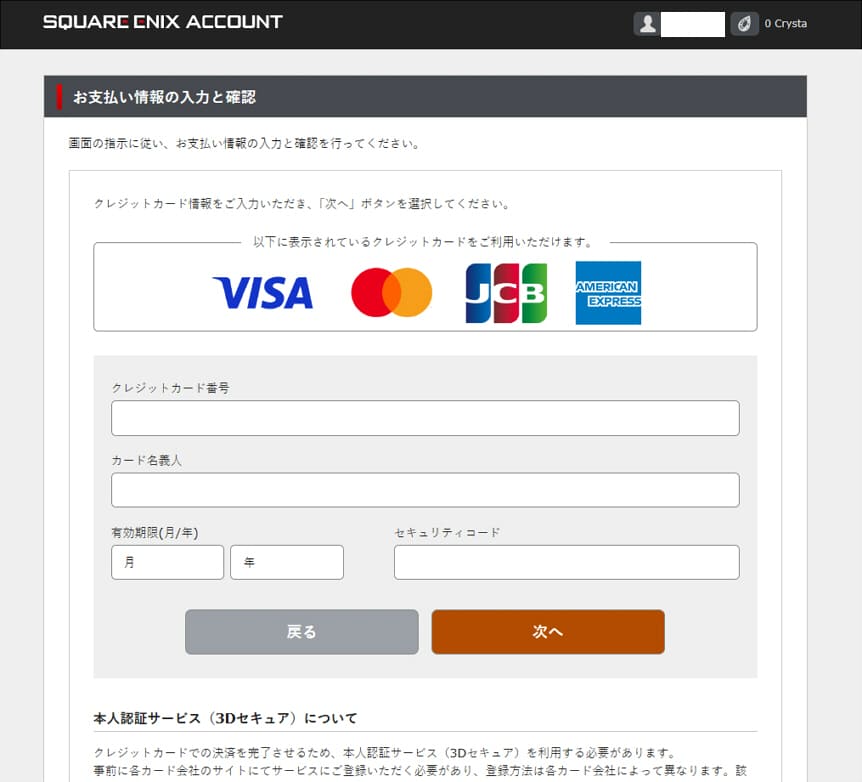The height and width of the screenshot is (782, 862).
Task: Focus the カード名義人 input field
Action: 425,490
